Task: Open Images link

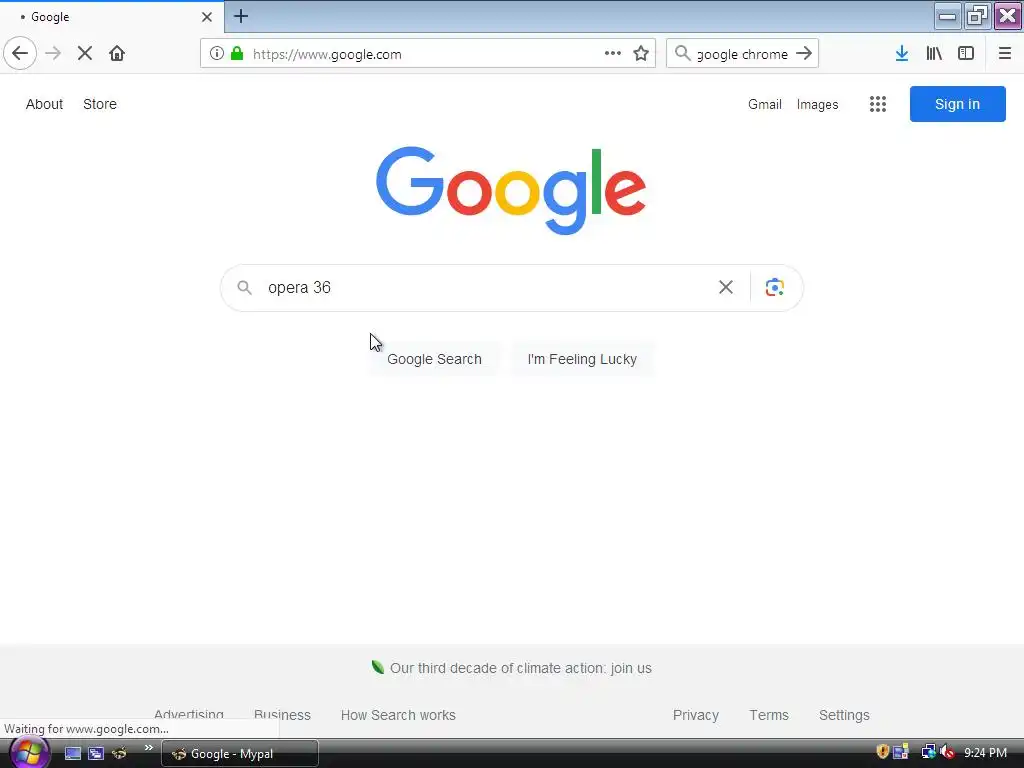Action: click(817, 104)
